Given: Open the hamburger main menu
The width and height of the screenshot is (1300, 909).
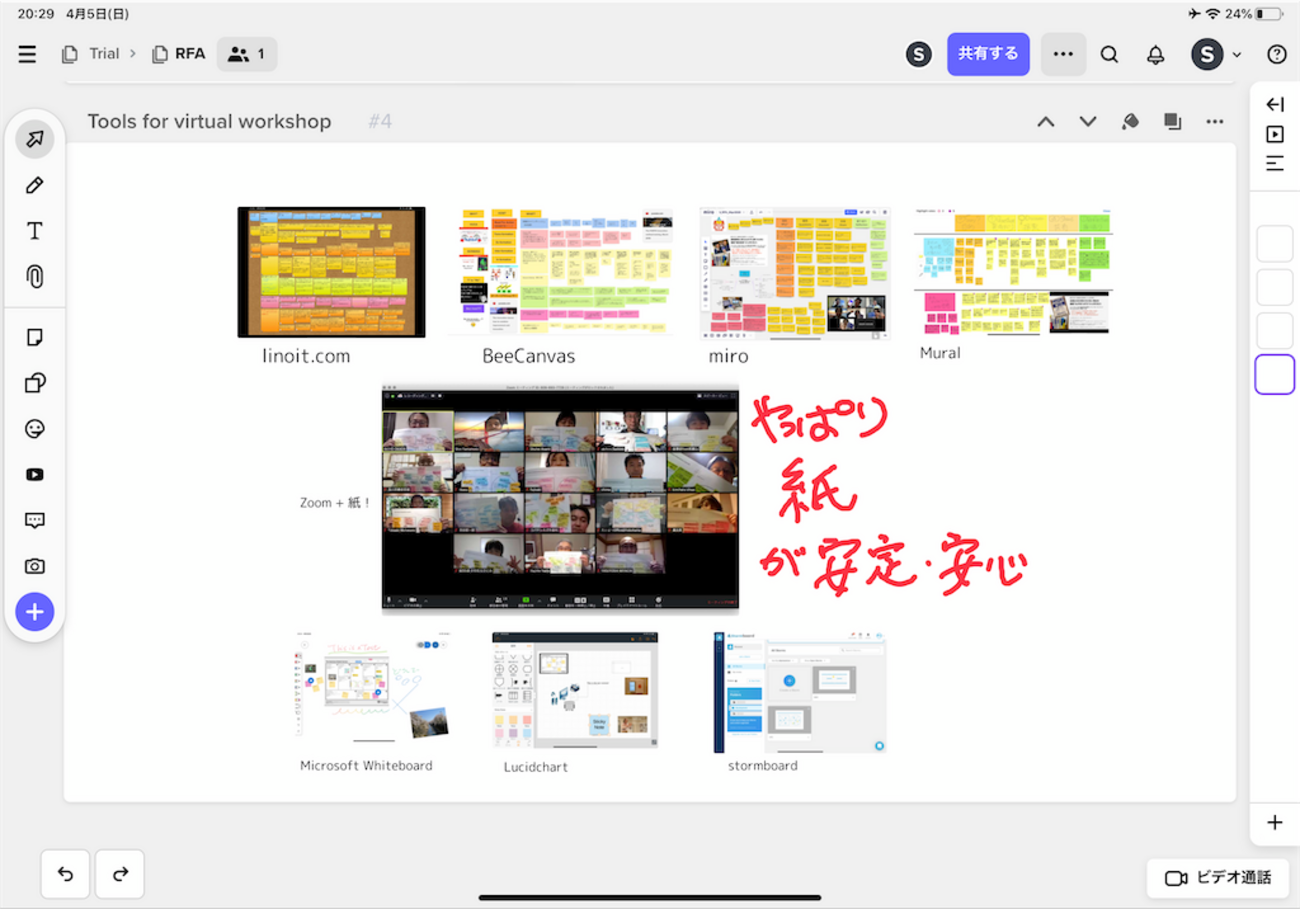Looking at the screenshot, I should [x=27, y=54].
